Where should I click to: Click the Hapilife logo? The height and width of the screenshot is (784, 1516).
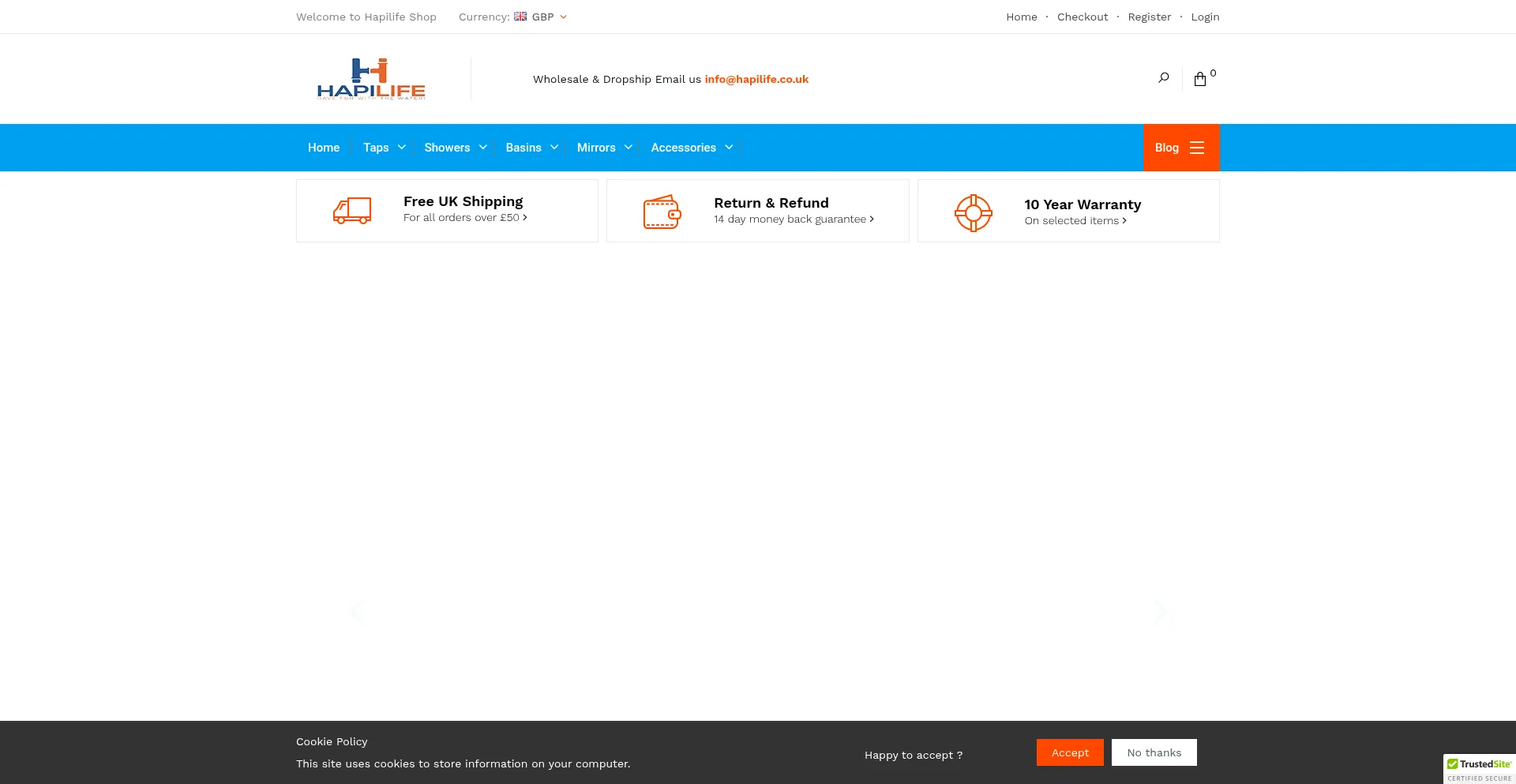point(371,79)
